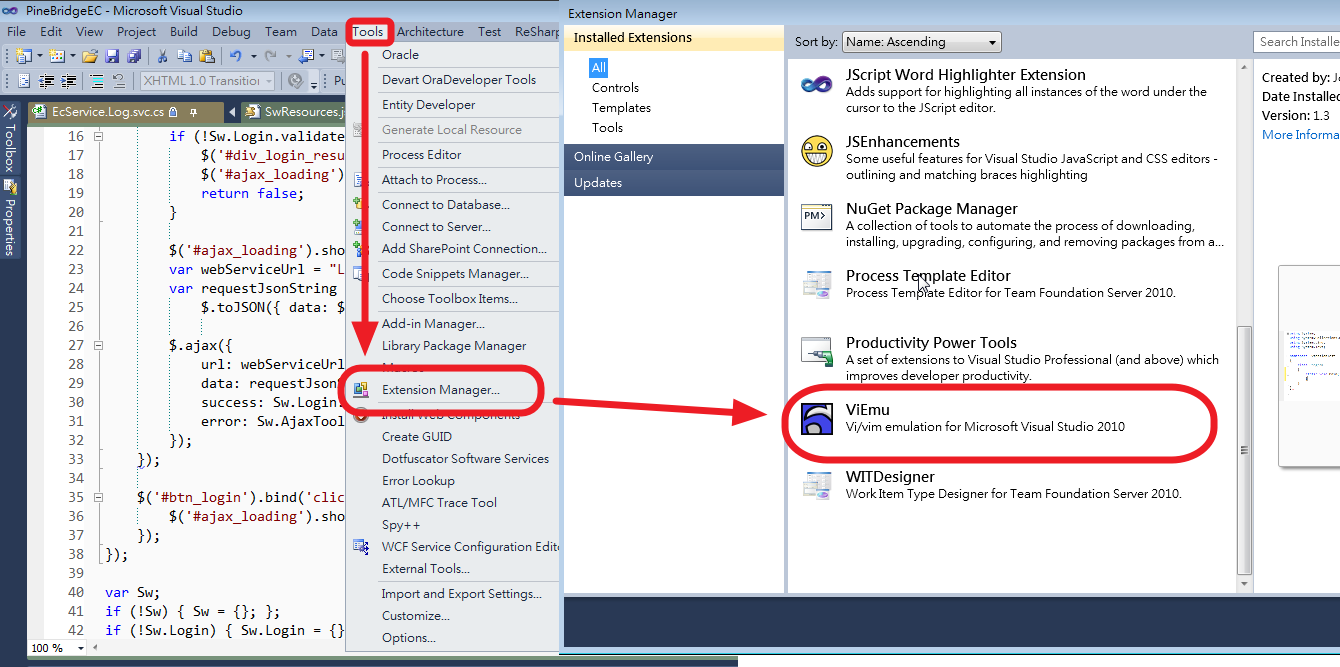1340x667 pixels.
Task: Open the document tab overflow arrow
Action: [x=232, y=112]
